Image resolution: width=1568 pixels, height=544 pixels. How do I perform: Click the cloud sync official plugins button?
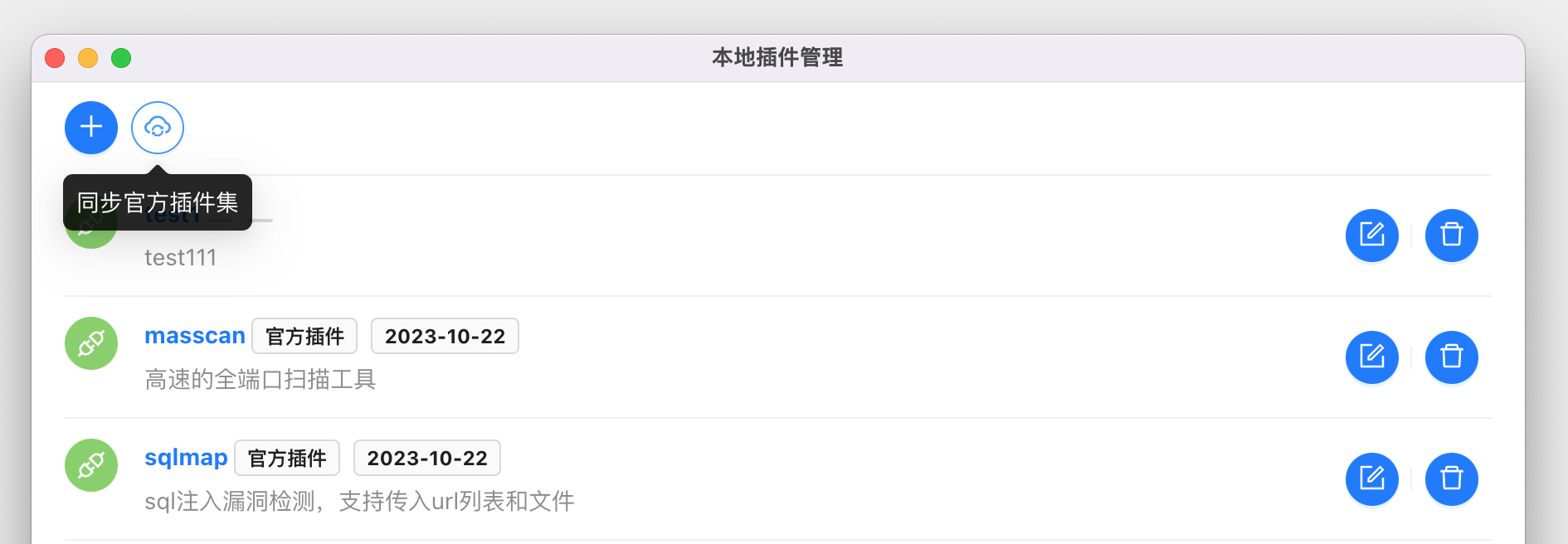[158, 128]
